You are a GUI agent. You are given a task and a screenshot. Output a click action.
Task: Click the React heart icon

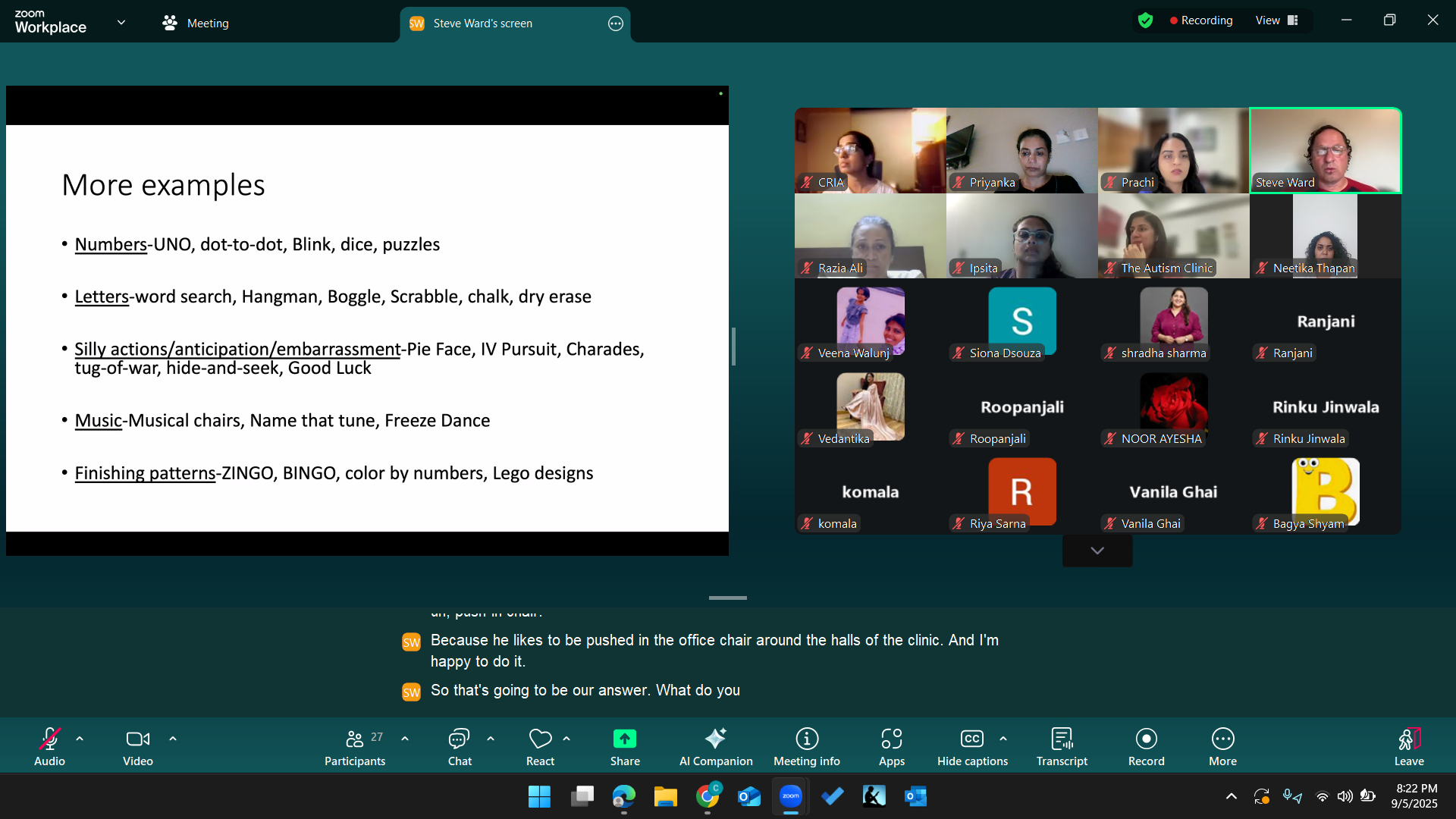pyautogui.click(x=540, y=739)
